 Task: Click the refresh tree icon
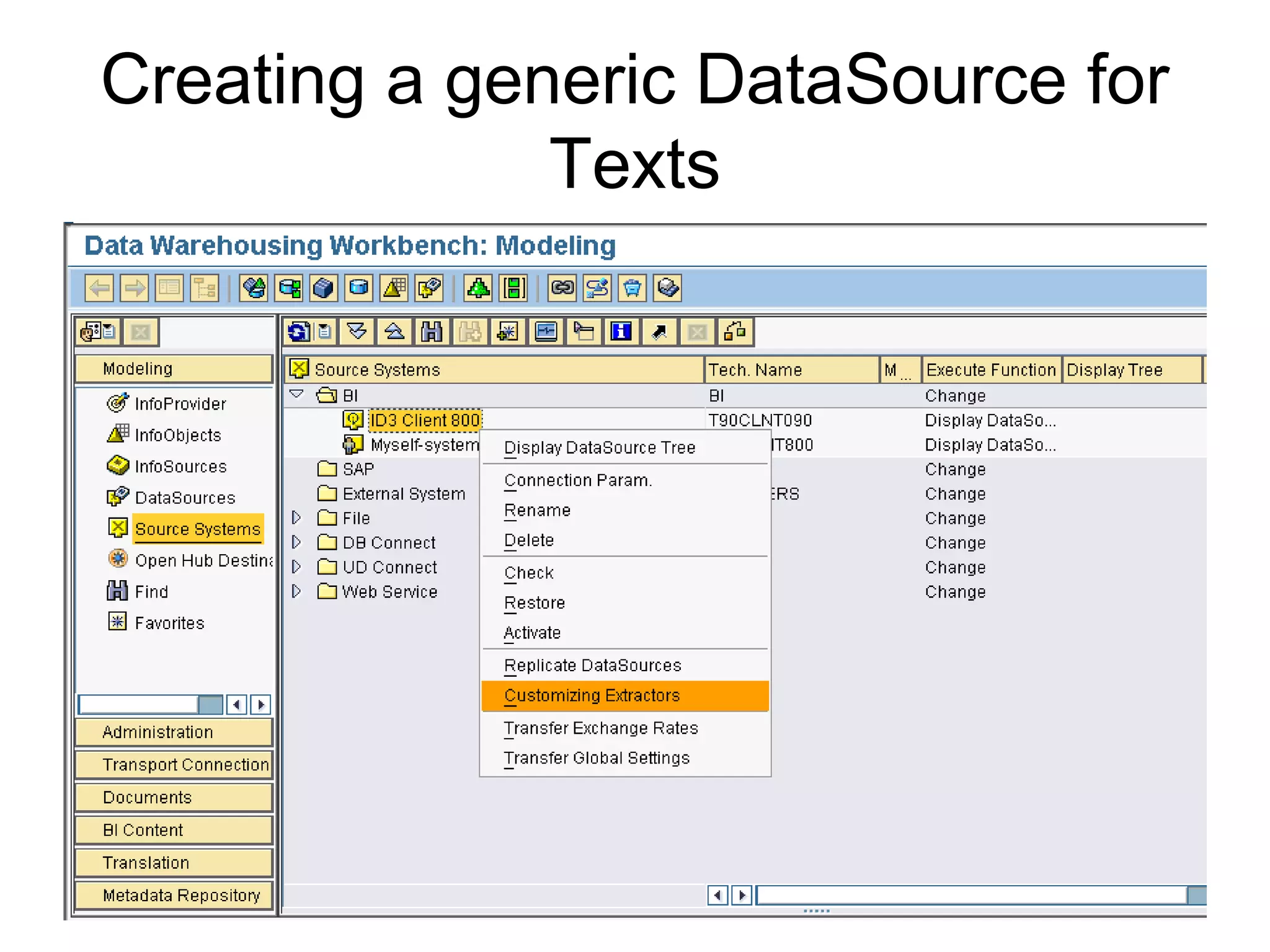(x=298, y=332)
